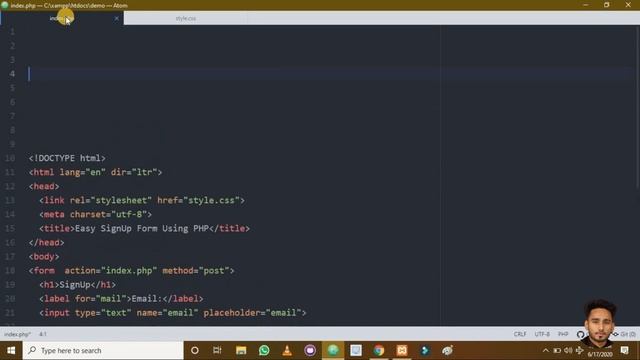Click the 4:1 cursor position in status bar
The width and height of the screenshot is (640, 360).
[43, 334]
